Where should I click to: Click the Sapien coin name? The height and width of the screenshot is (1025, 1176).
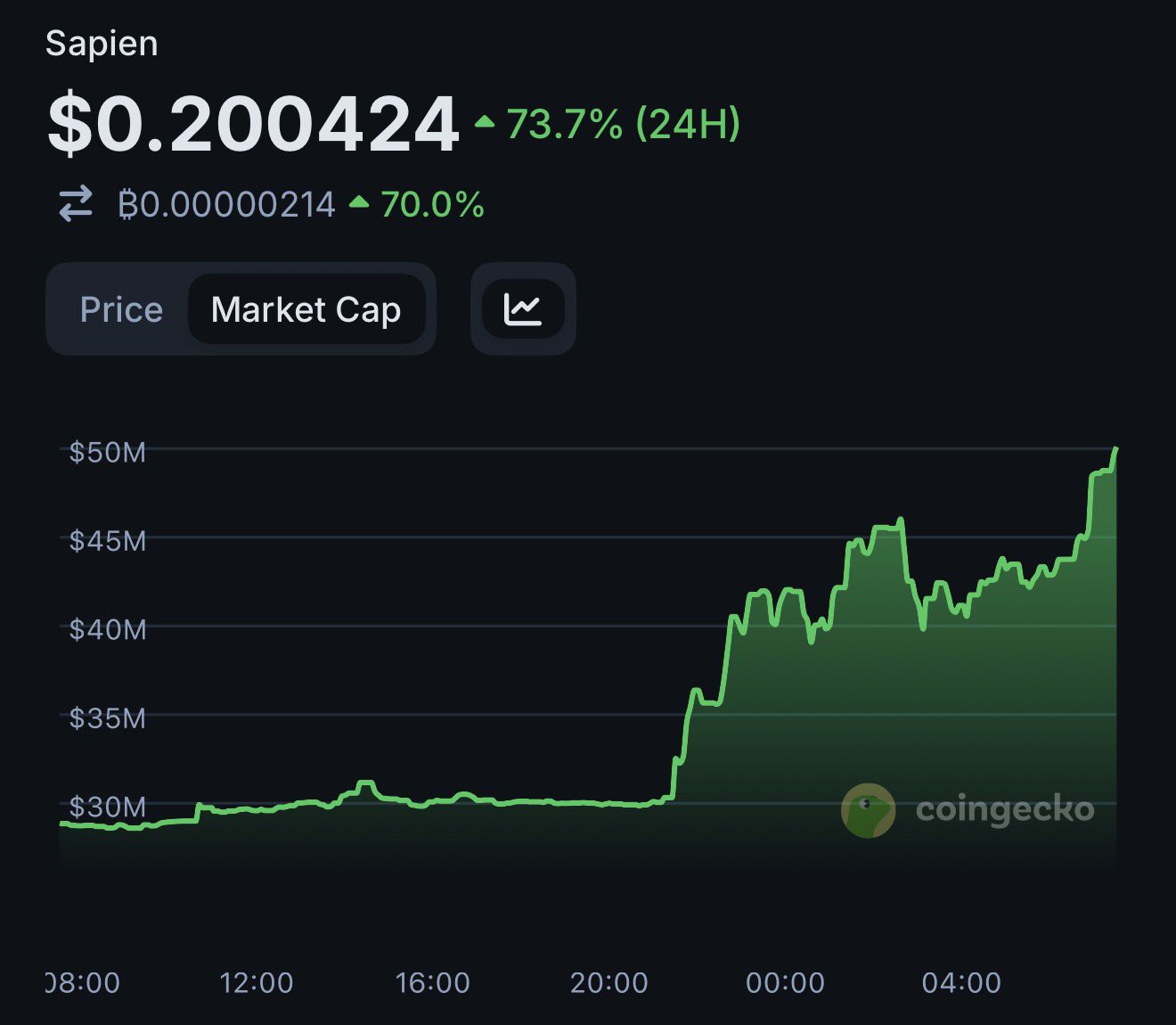coord(102,44)
